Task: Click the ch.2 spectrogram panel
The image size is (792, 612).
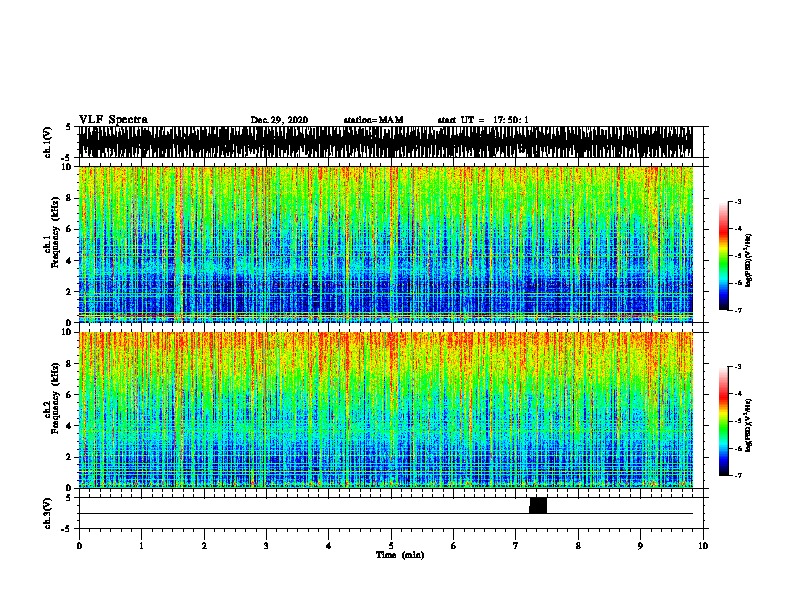Action: point(385,410)
